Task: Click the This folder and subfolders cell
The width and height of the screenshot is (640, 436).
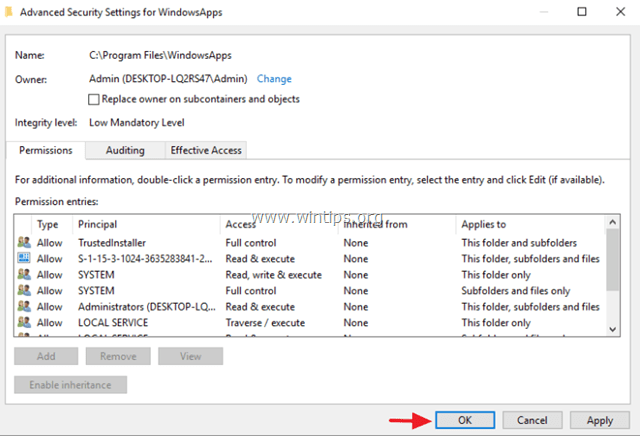Action: pyautogui.click(x=519, y=243)
